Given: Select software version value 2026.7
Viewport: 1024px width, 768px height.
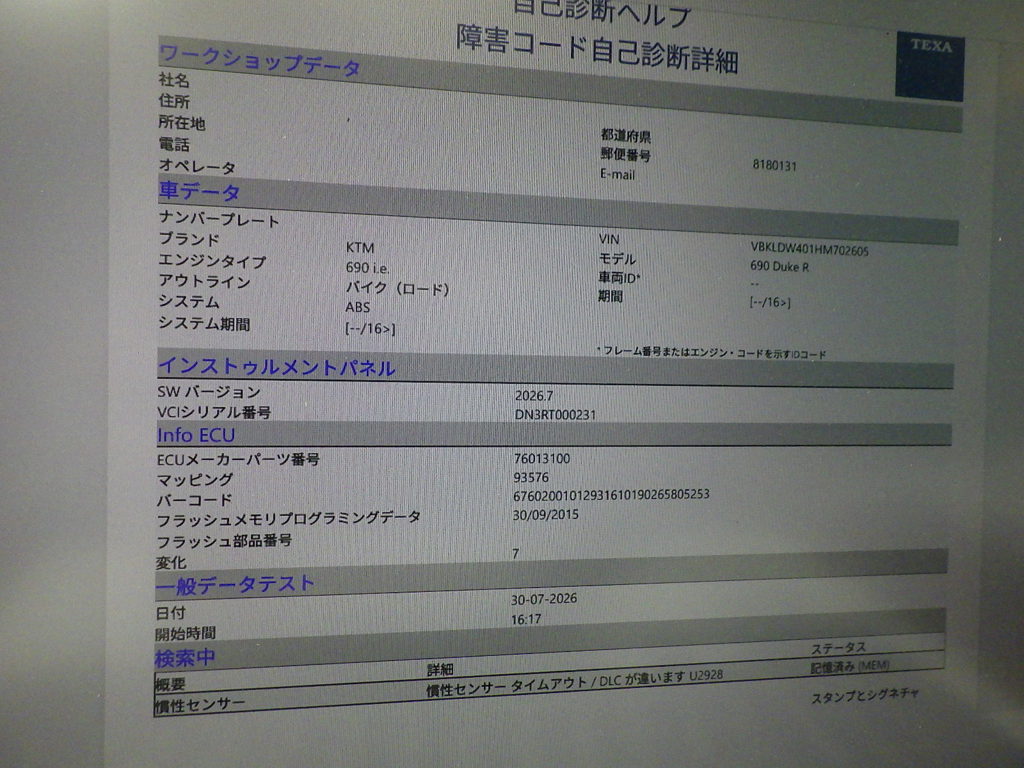Looking at the screenshot, I should pos(534,395).
